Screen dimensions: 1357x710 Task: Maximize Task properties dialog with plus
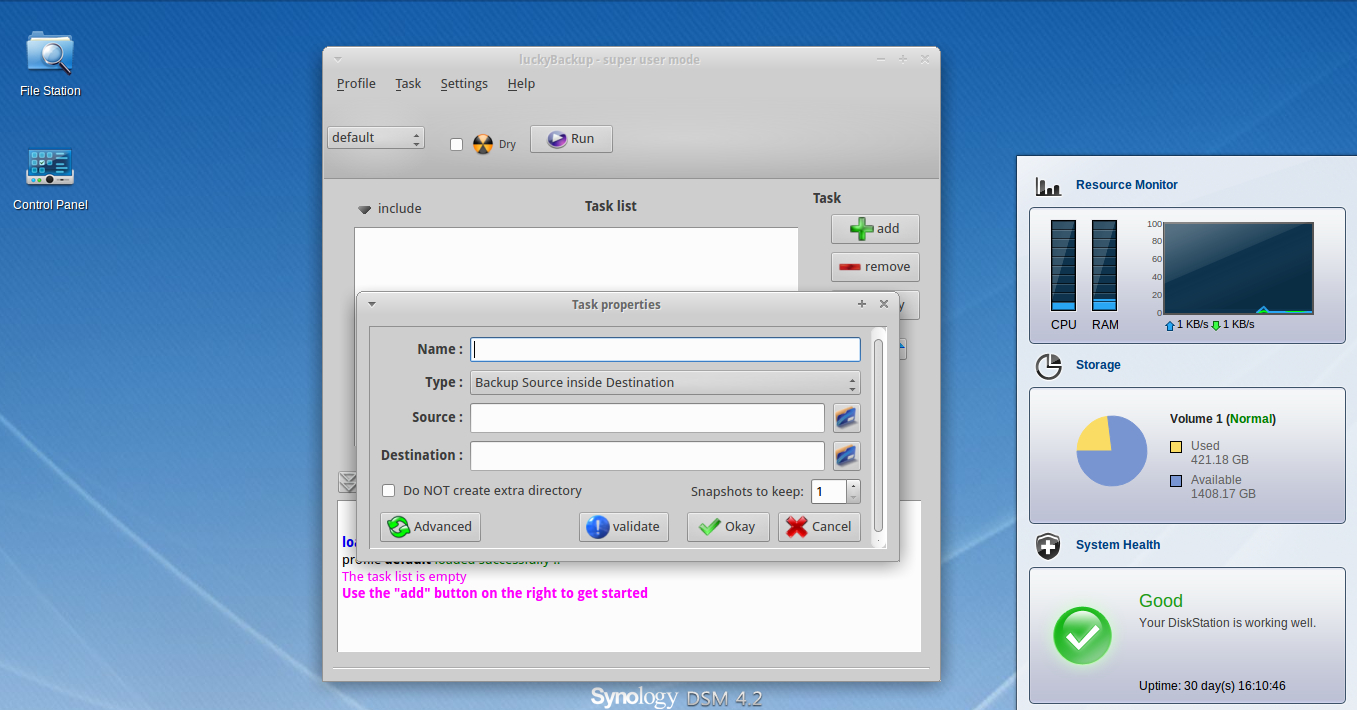pyautogui.click(x=862, y=304)
